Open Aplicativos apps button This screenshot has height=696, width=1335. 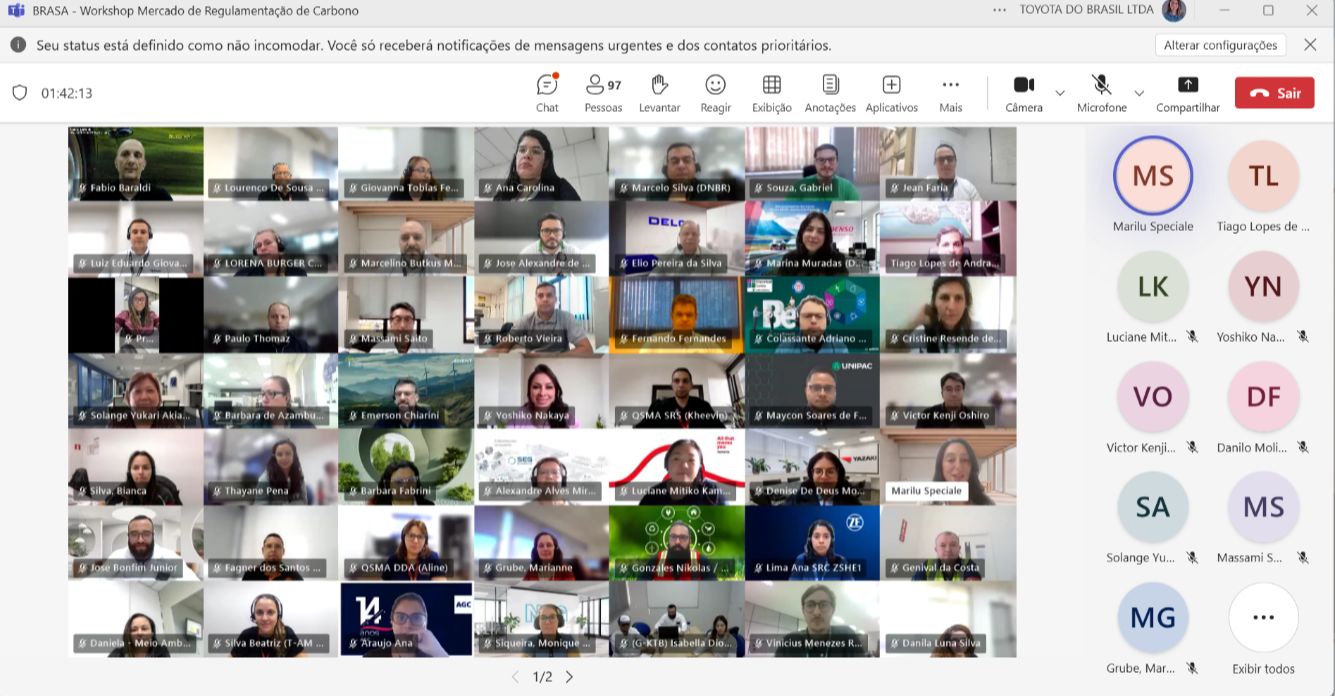pos(891,93)
